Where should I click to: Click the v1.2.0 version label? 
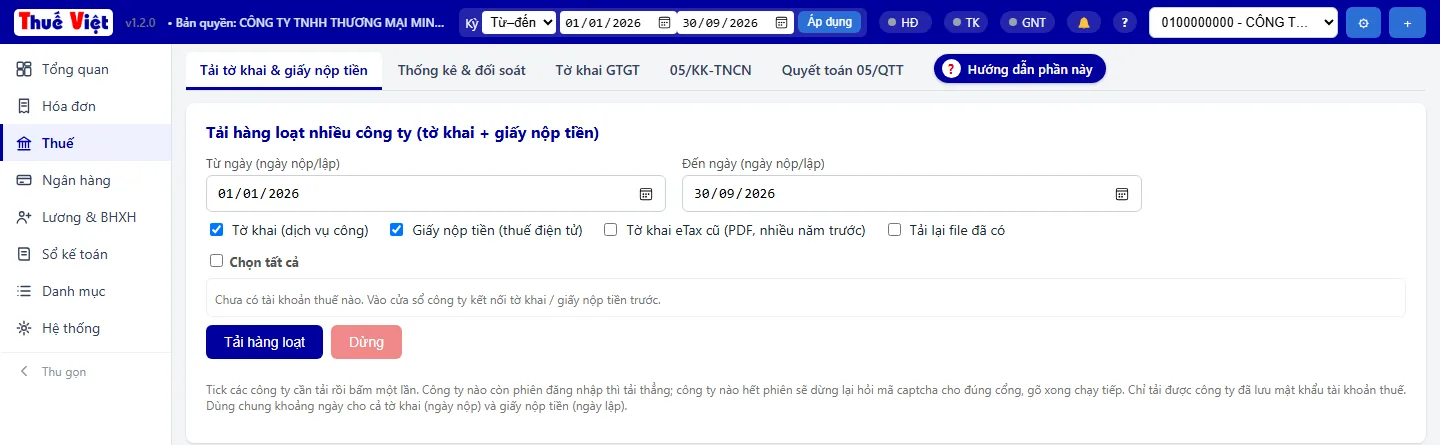[142, 22]
